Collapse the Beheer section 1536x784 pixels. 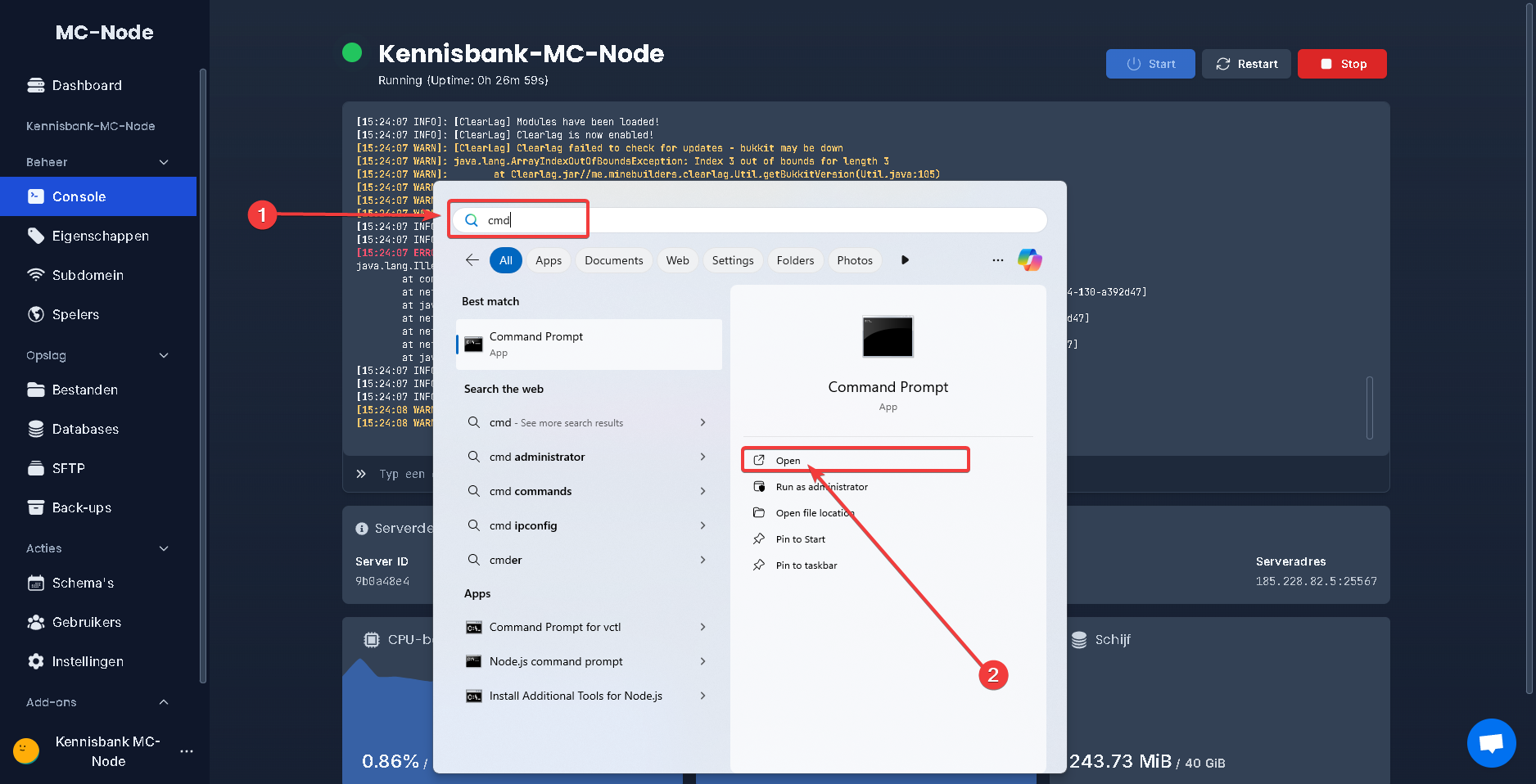pos(164,162)
